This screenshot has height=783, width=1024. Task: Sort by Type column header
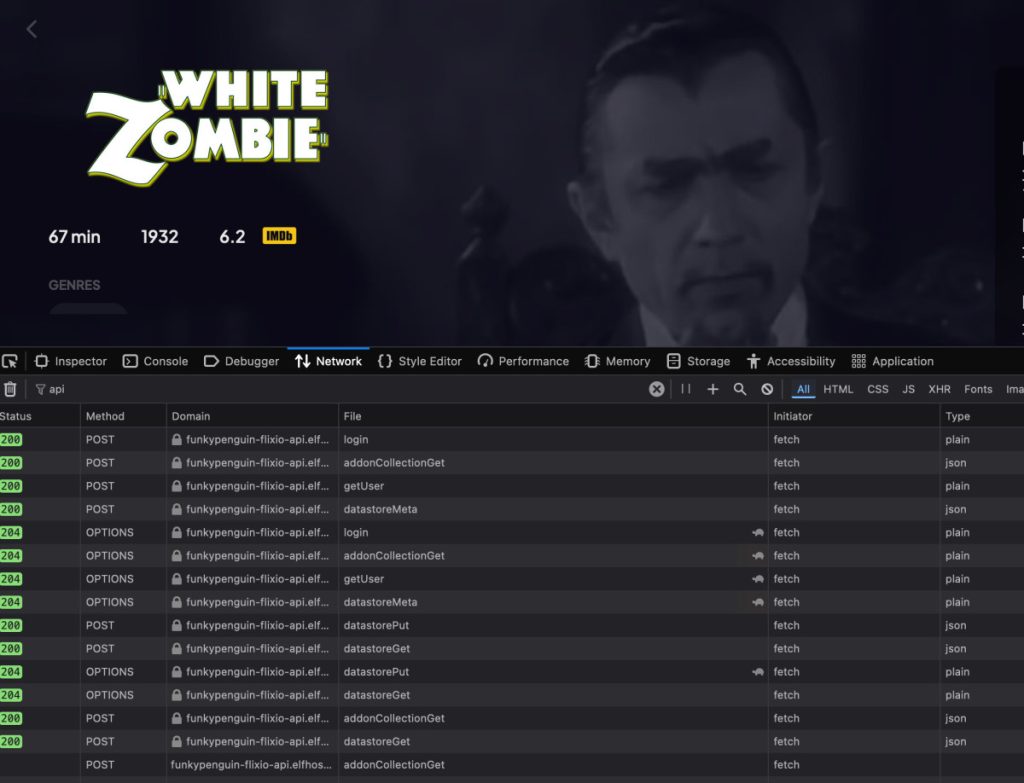(982, 416)
